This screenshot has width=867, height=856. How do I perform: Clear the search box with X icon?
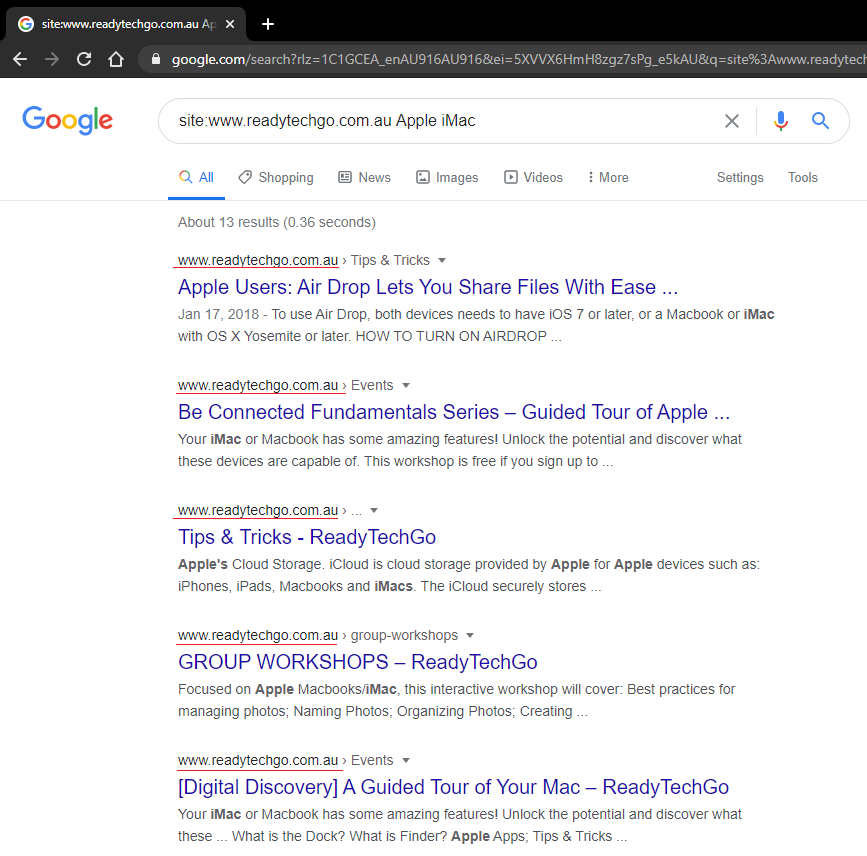tap(732, 121)
